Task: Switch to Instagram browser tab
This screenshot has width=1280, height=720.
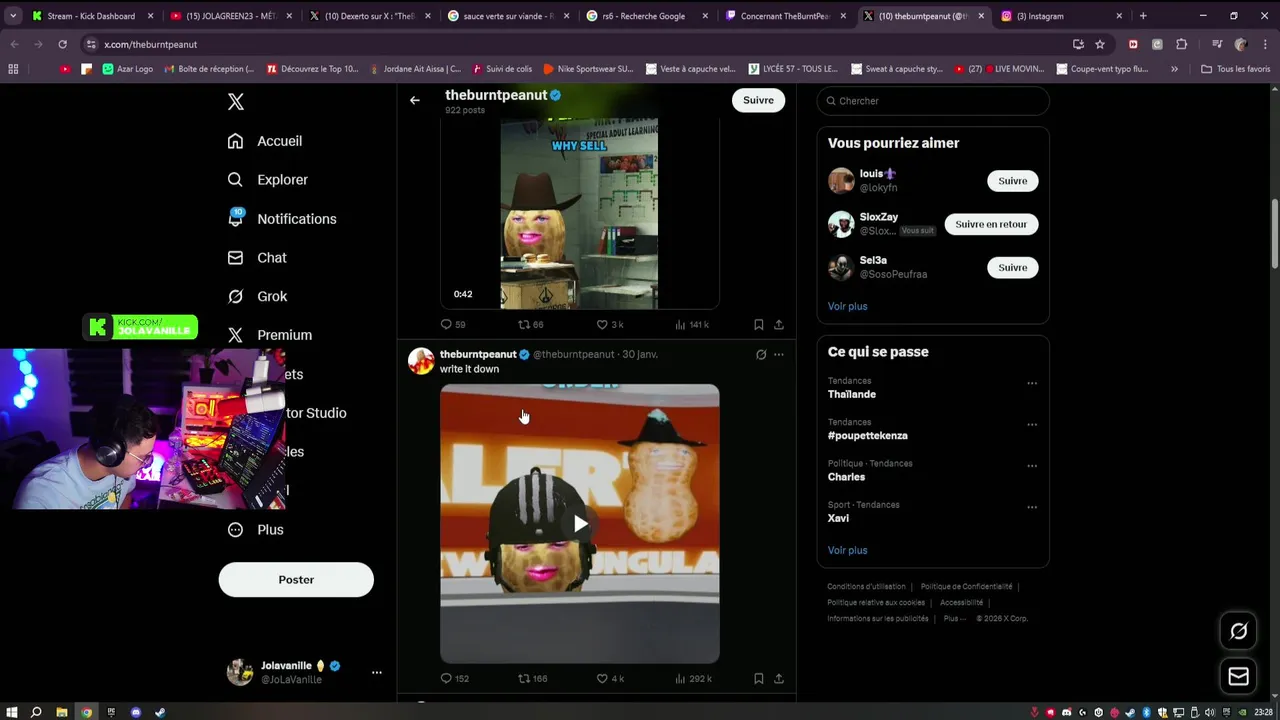Action: tap(1060, 16)
